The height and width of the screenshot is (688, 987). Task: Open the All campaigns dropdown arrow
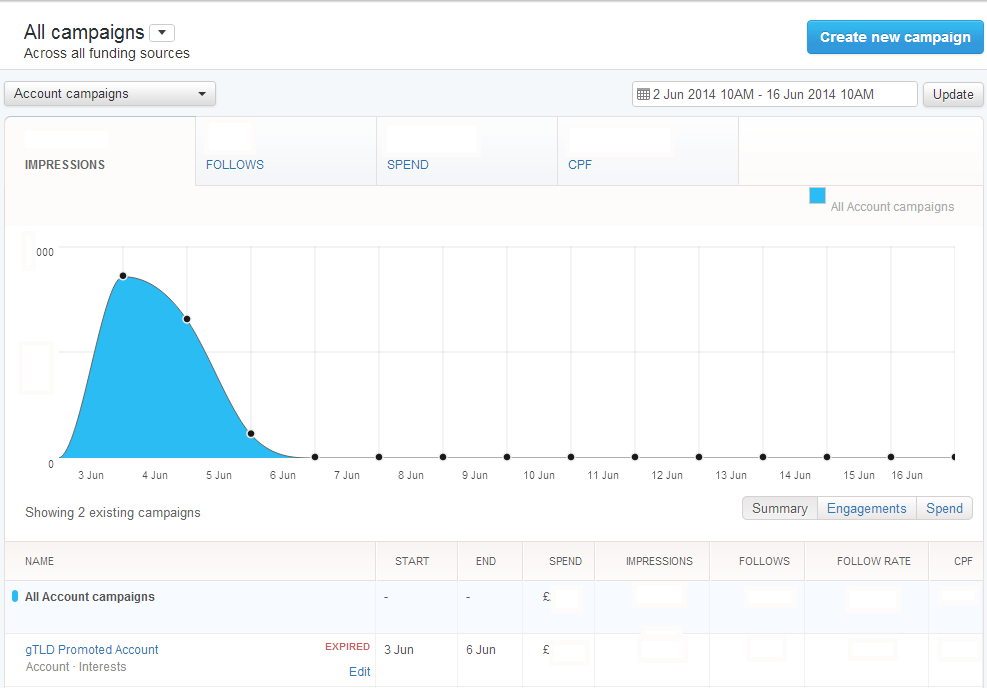click(x=162, y=33)
